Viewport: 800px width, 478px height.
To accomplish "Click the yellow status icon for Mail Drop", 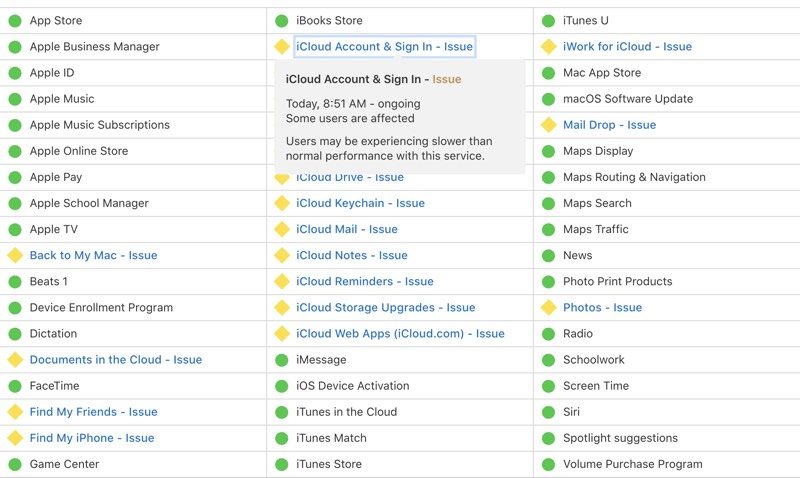I will (548, 125).
